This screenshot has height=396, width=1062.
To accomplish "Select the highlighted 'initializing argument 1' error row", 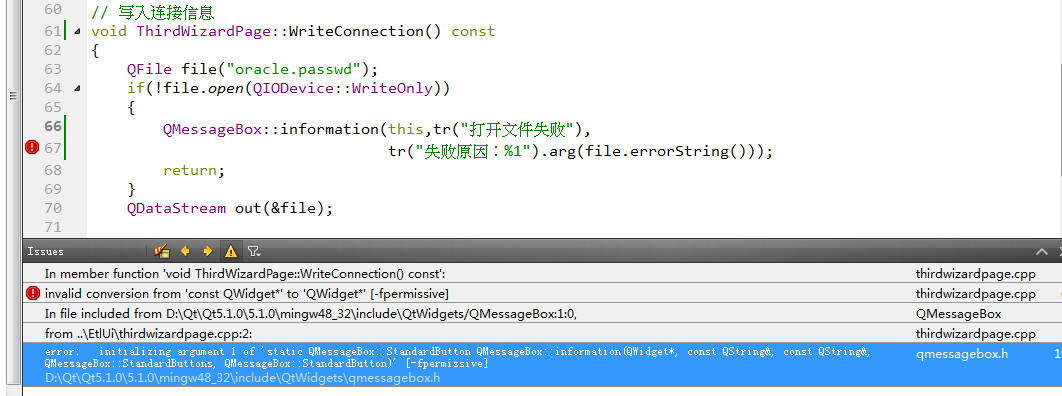I will coord(542,365).
